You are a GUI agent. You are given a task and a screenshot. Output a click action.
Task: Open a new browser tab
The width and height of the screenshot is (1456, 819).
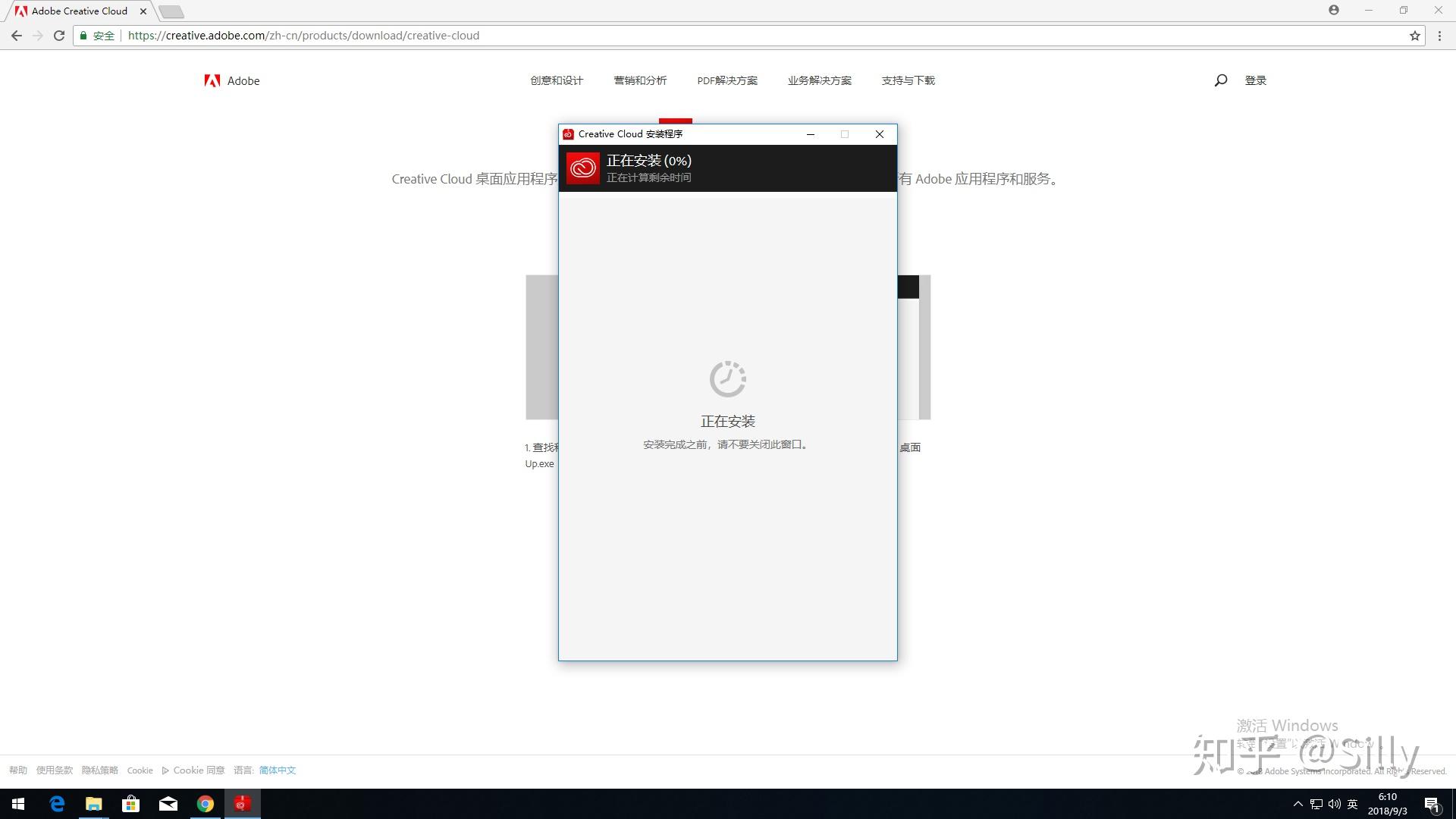click(x=171, y=11)
